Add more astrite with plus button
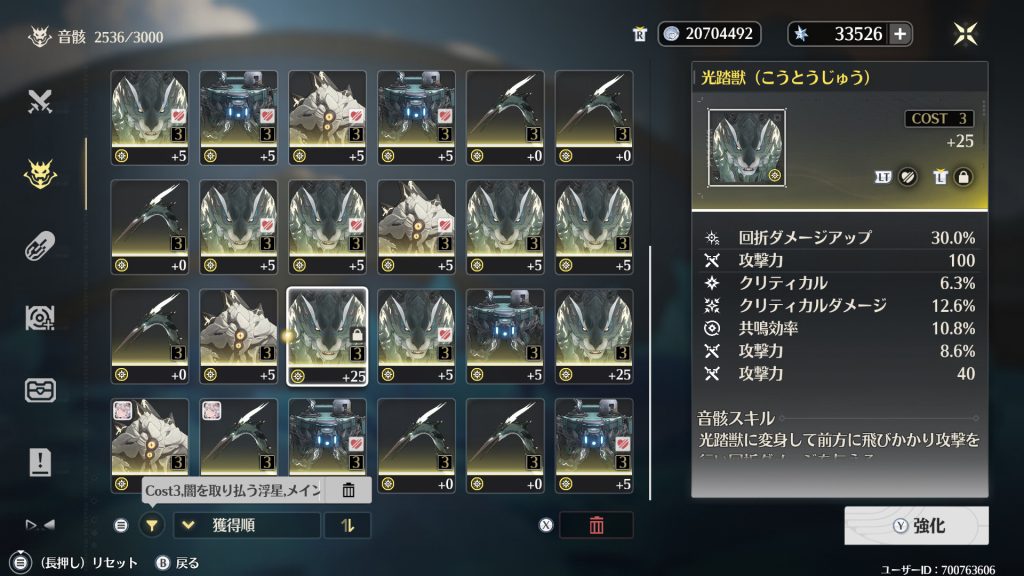The width and height of the screenshot is (1024, 576). coord(900,34)
